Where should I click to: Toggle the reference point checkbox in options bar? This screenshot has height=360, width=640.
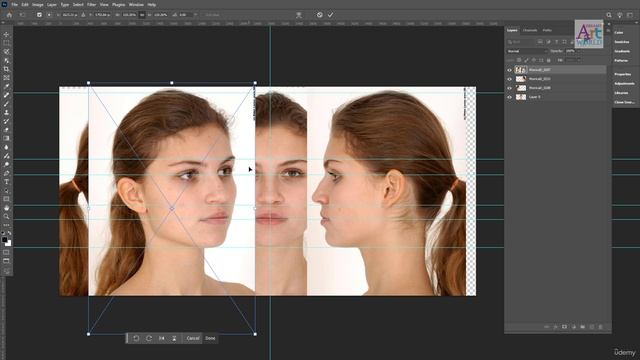point(39,15)
